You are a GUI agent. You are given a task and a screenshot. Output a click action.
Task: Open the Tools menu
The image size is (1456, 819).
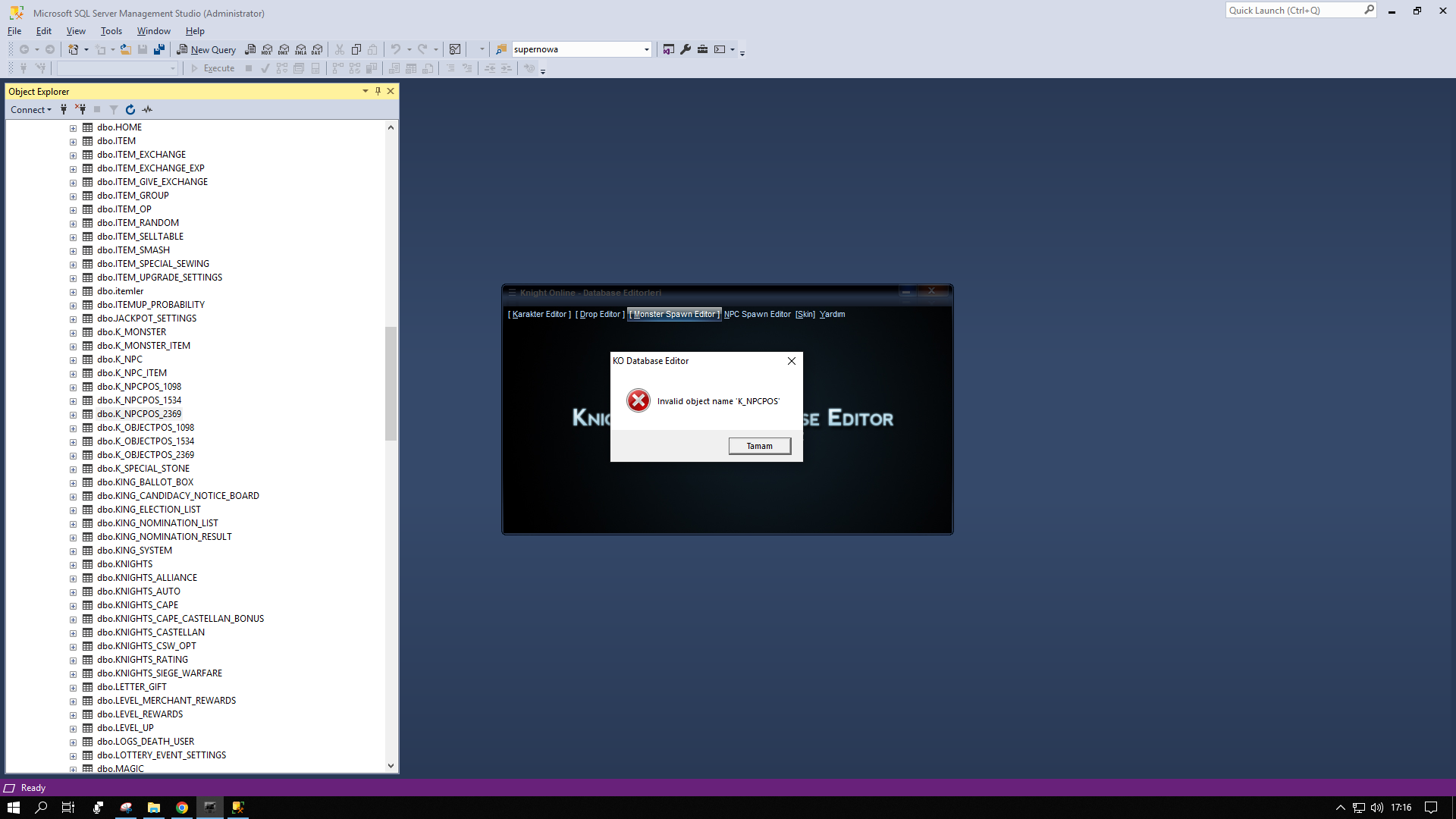click(111, 31)
